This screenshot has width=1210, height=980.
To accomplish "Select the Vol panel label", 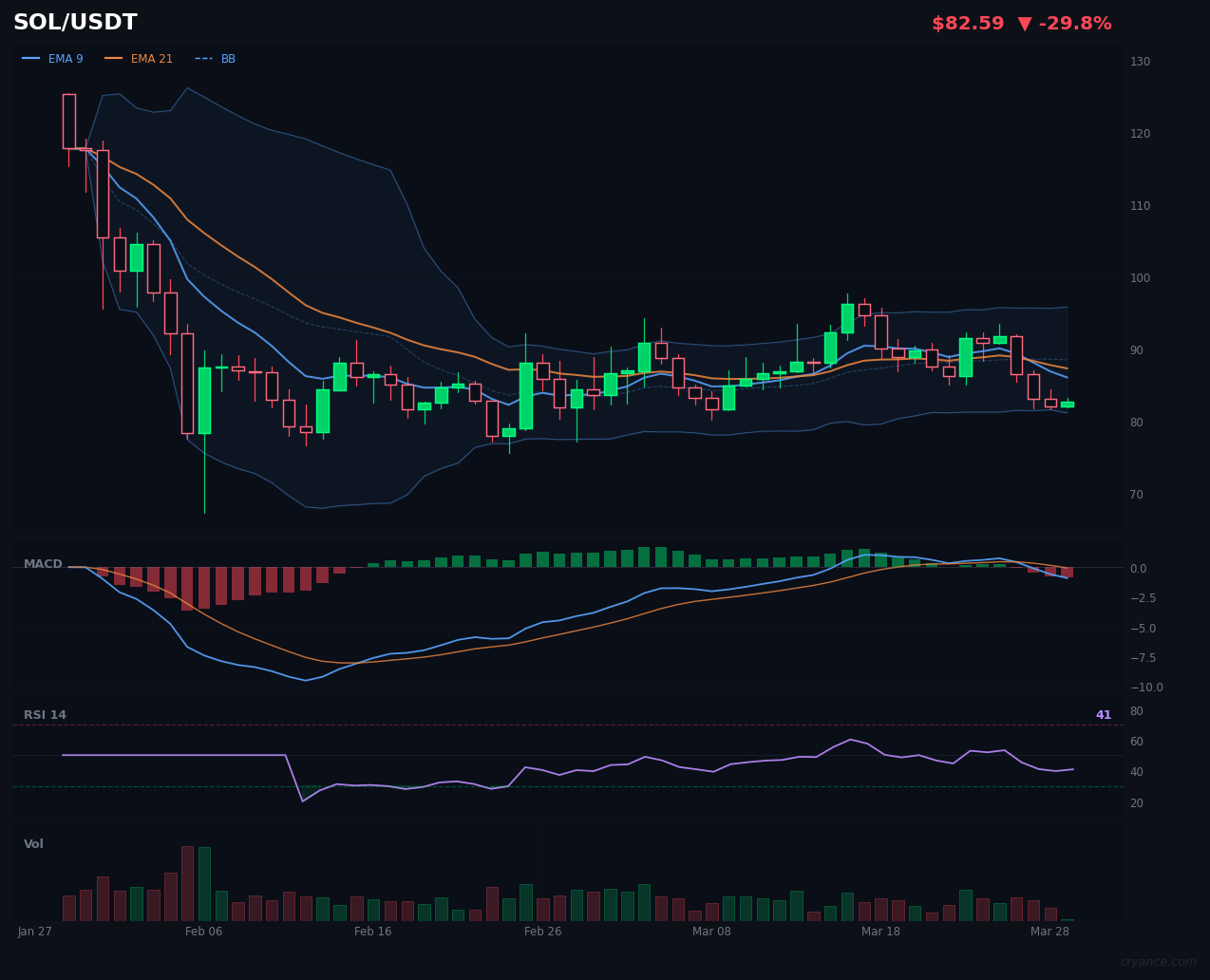I will click(33, 844).
